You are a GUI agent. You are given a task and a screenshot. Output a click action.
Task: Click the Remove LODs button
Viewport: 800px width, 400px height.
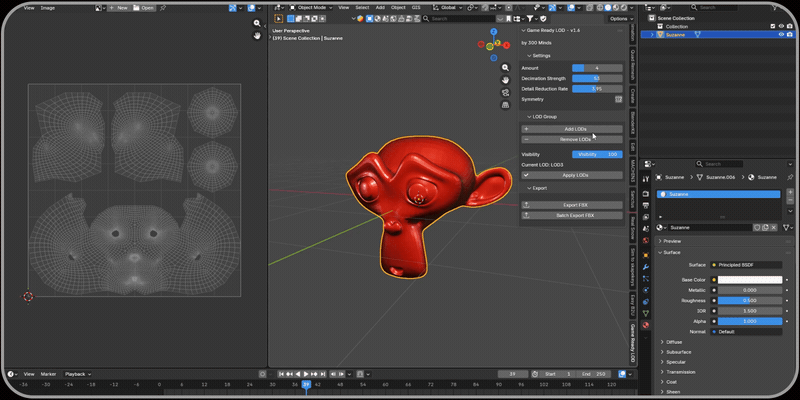pos(572,139)
